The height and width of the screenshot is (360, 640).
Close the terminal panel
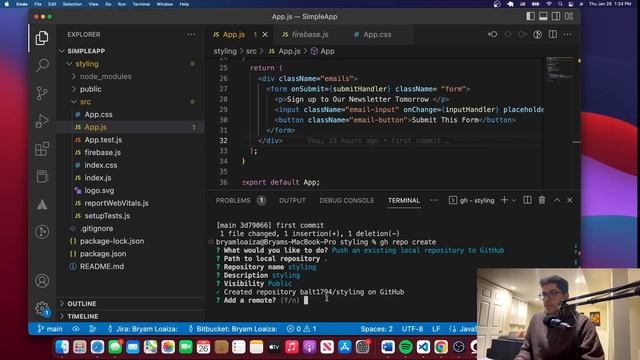click(x=570, y=200)
